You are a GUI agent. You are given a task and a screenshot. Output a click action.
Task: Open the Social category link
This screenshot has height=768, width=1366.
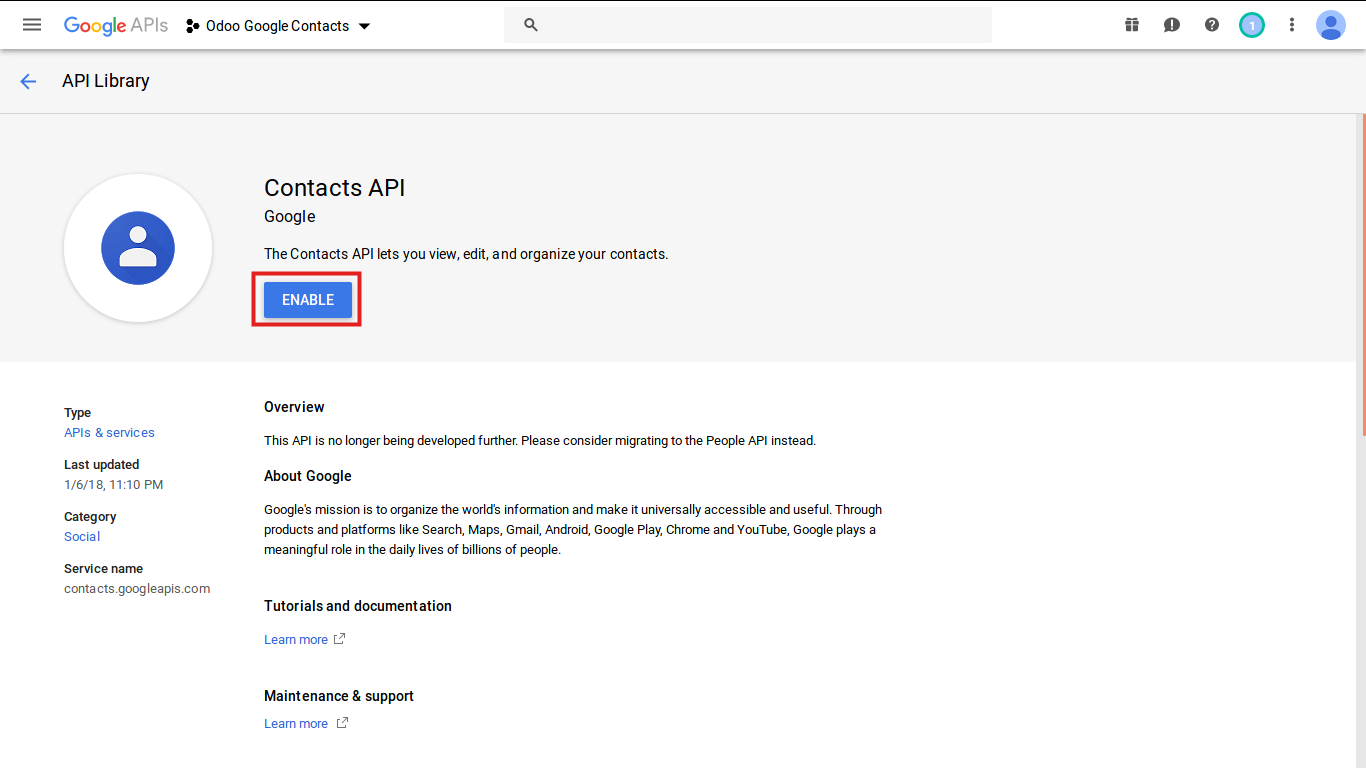[x=82, y=537]
